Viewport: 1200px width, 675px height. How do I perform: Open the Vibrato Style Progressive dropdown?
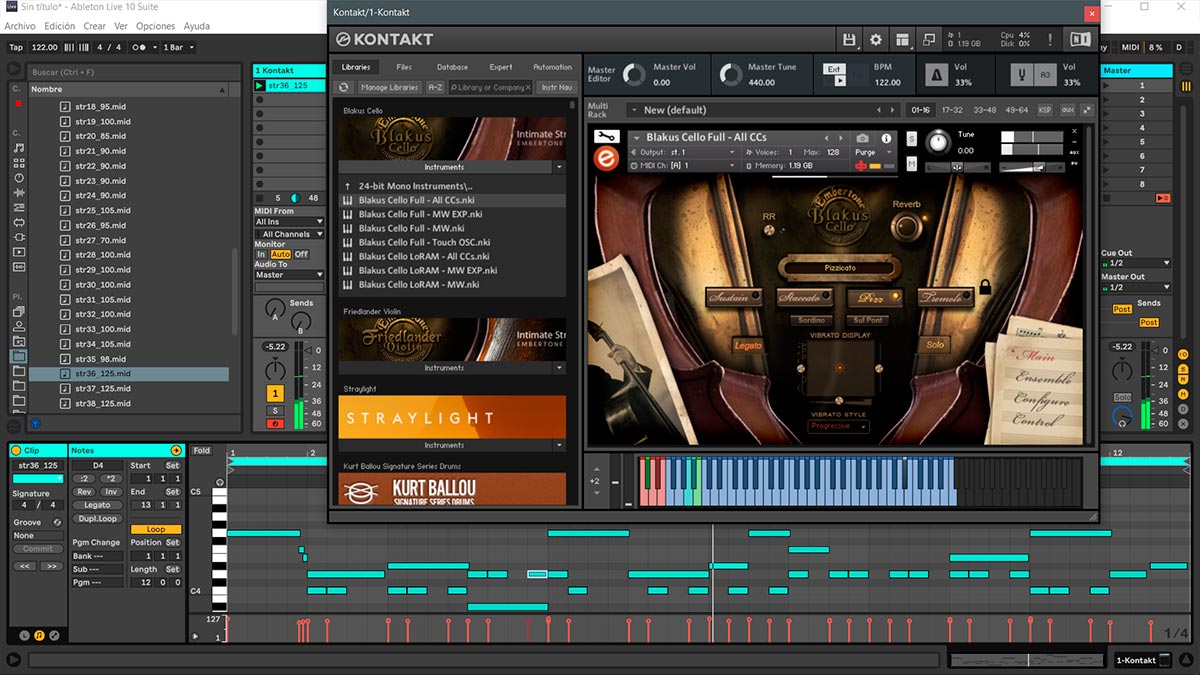(x=838, y=426)
